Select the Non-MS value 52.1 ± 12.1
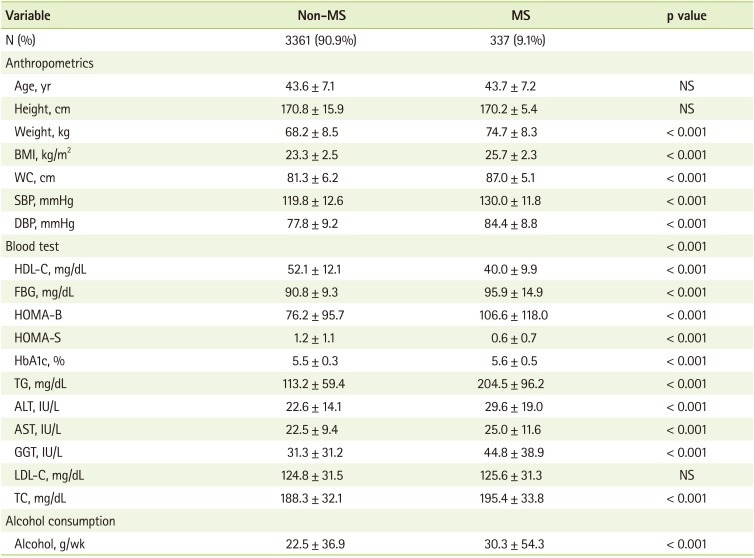754x558 pixels. [x=315, y=270]
